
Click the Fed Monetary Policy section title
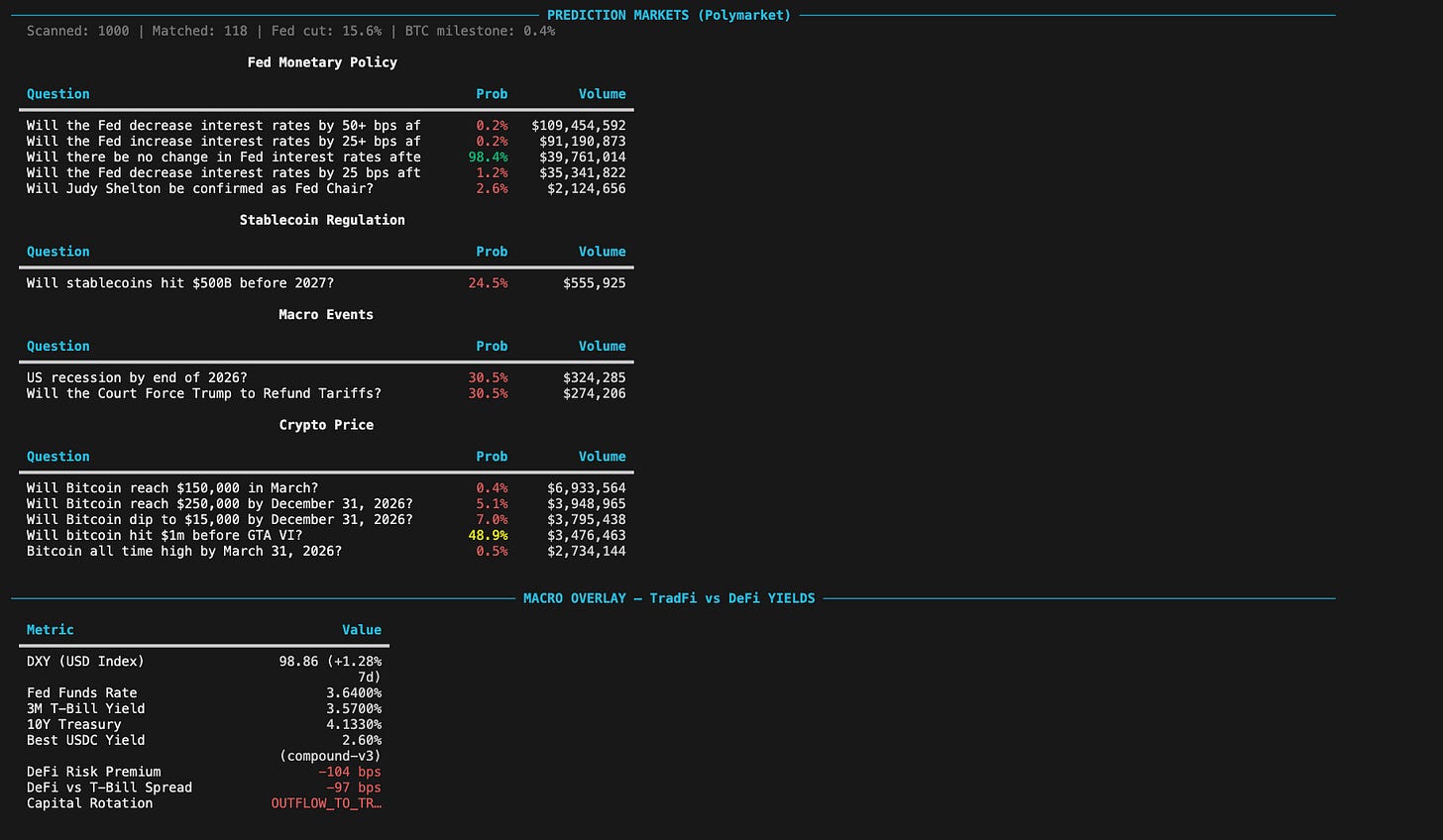pos(322,62)
